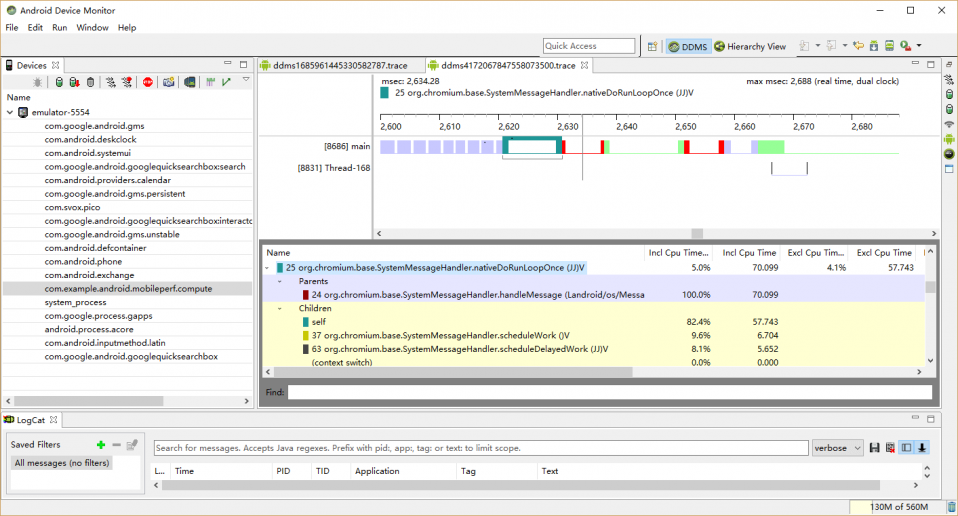Click inside the Quick Access search box

(x=589, y=46)
